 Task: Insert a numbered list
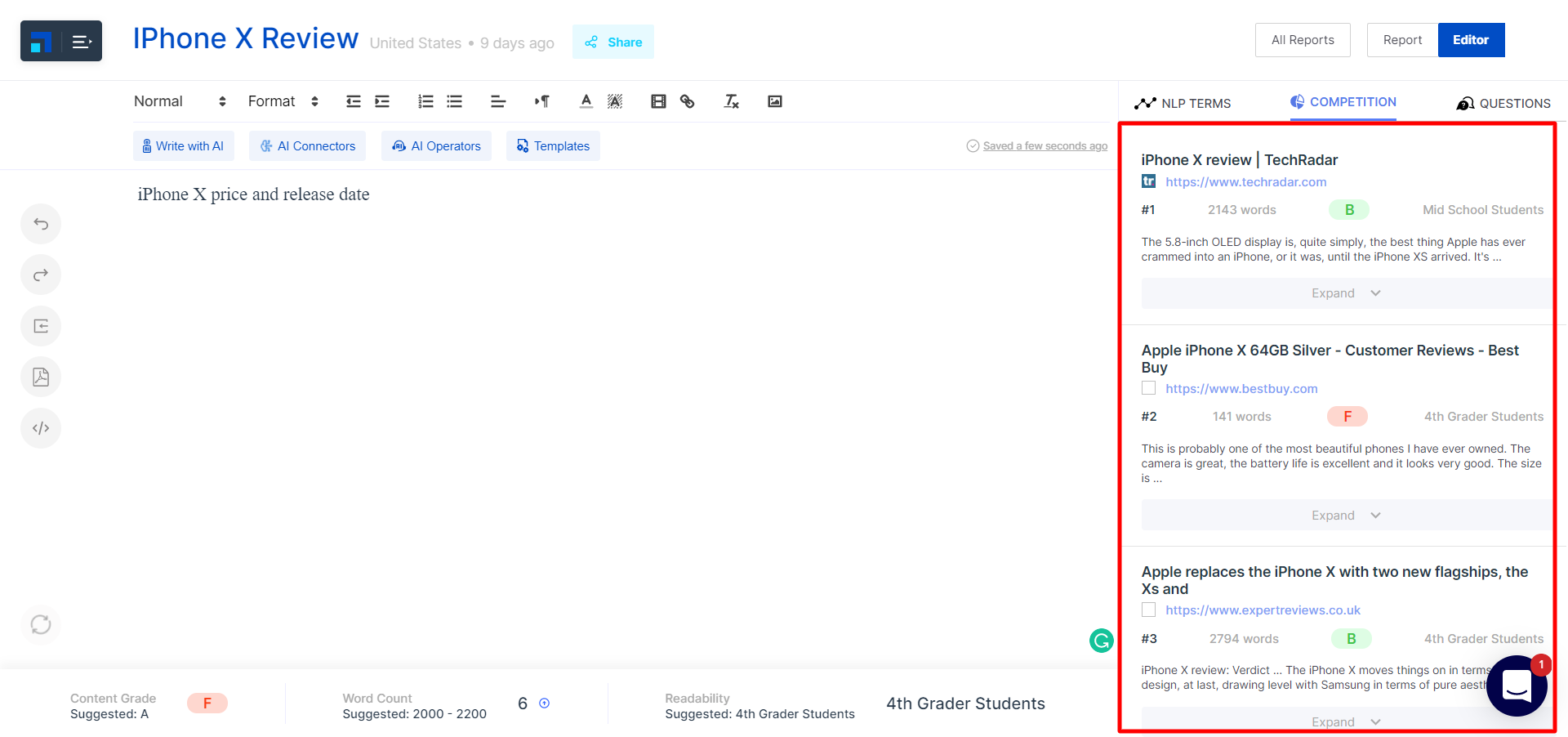425,101
